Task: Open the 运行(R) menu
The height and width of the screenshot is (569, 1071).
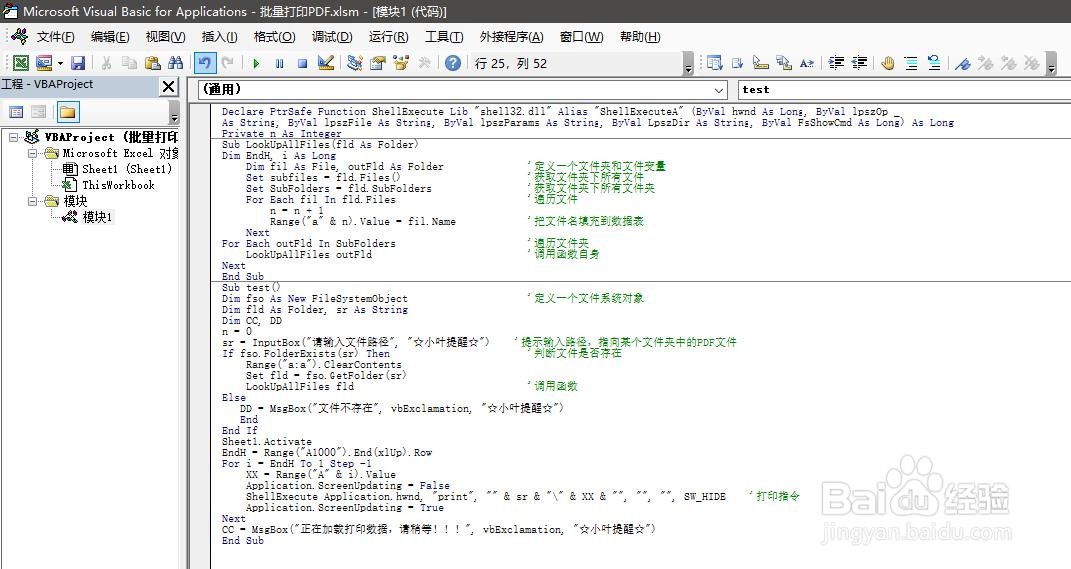Action: (389, 37)
